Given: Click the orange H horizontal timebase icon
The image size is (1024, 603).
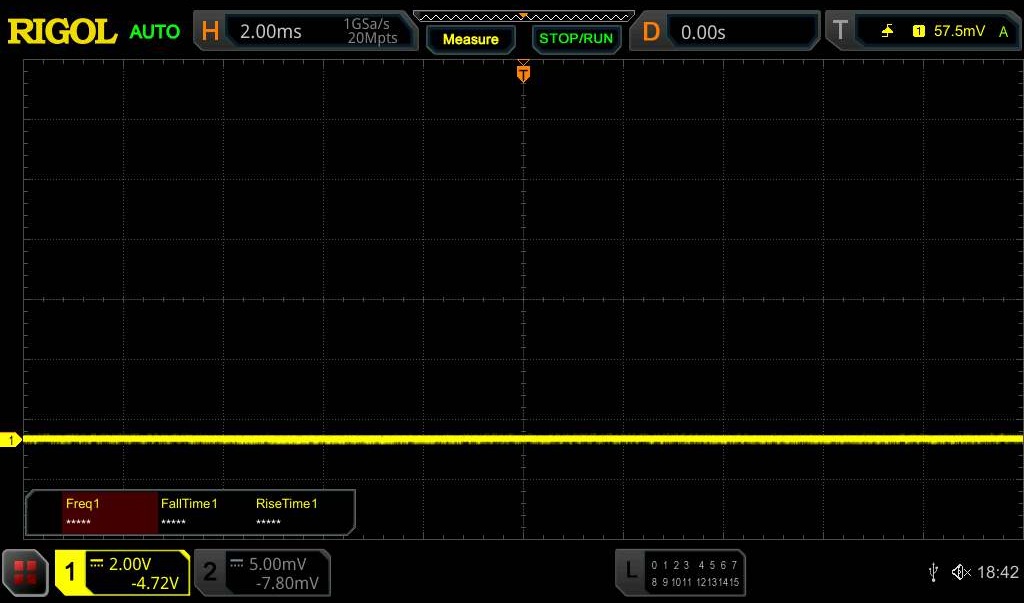Looking at the screenshot, I should [210, 32].
